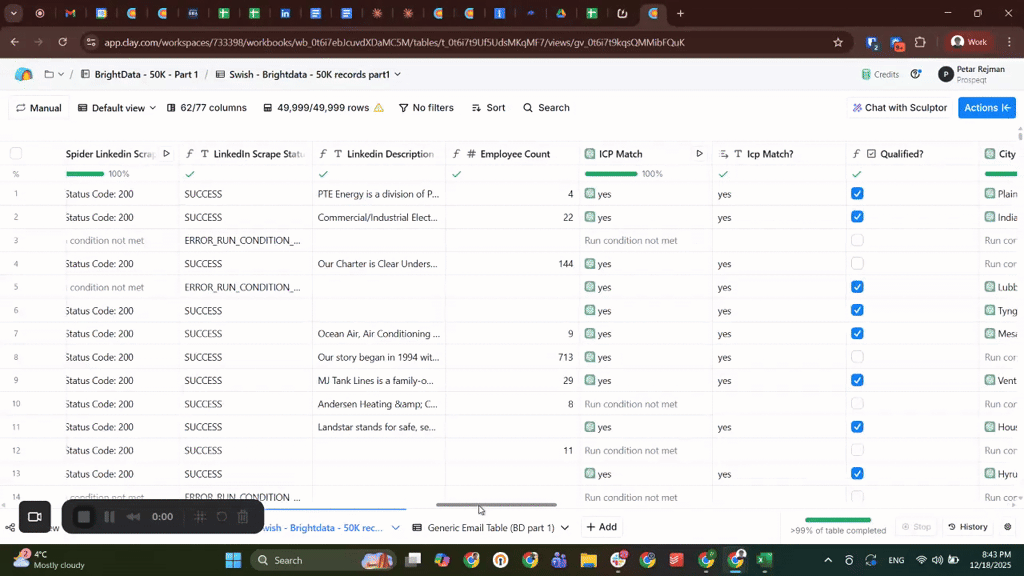Open the Sort options
Image resolution: width=1024 pixels, height=576 pixels.
pos(488,108)
